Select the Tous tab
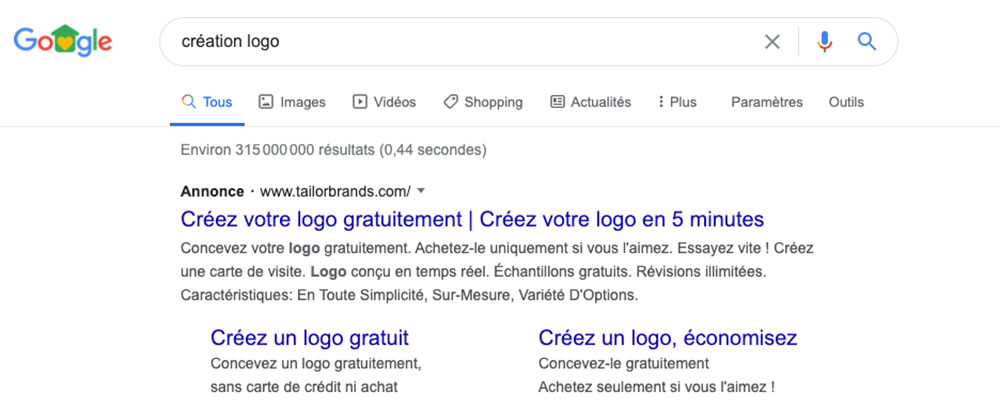Image resolution: width=1000 pixels, height=401 pixels. [207, 102]
